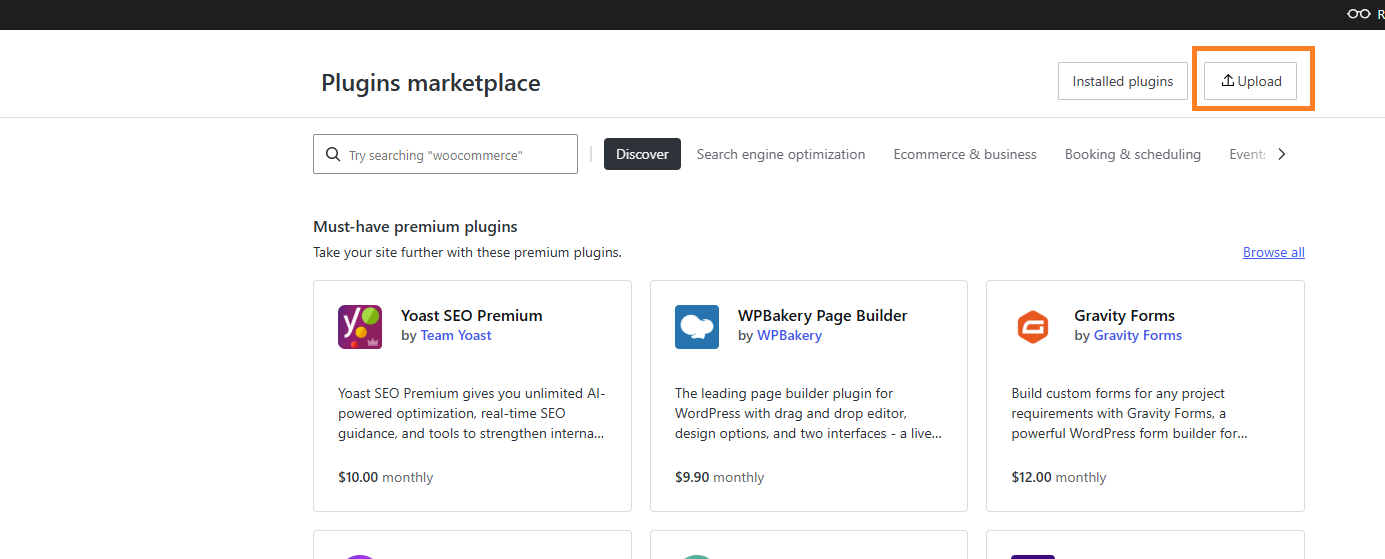Focus the plugin search field
The width and height of the screenshot is (1385, 559).
445,154
